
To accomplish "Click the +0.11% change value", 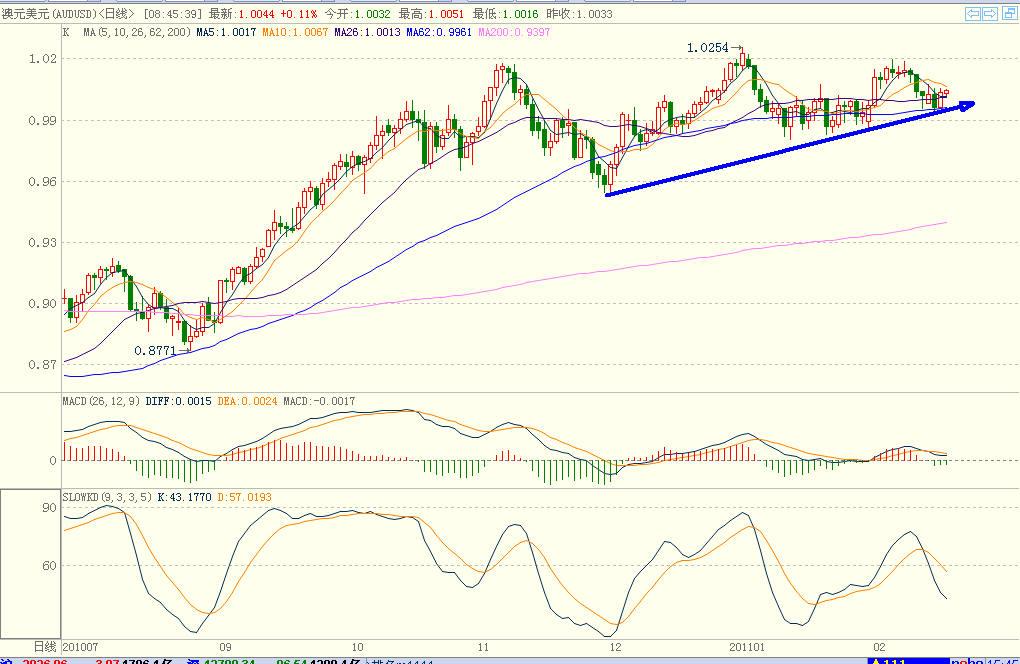I will 299,14.
